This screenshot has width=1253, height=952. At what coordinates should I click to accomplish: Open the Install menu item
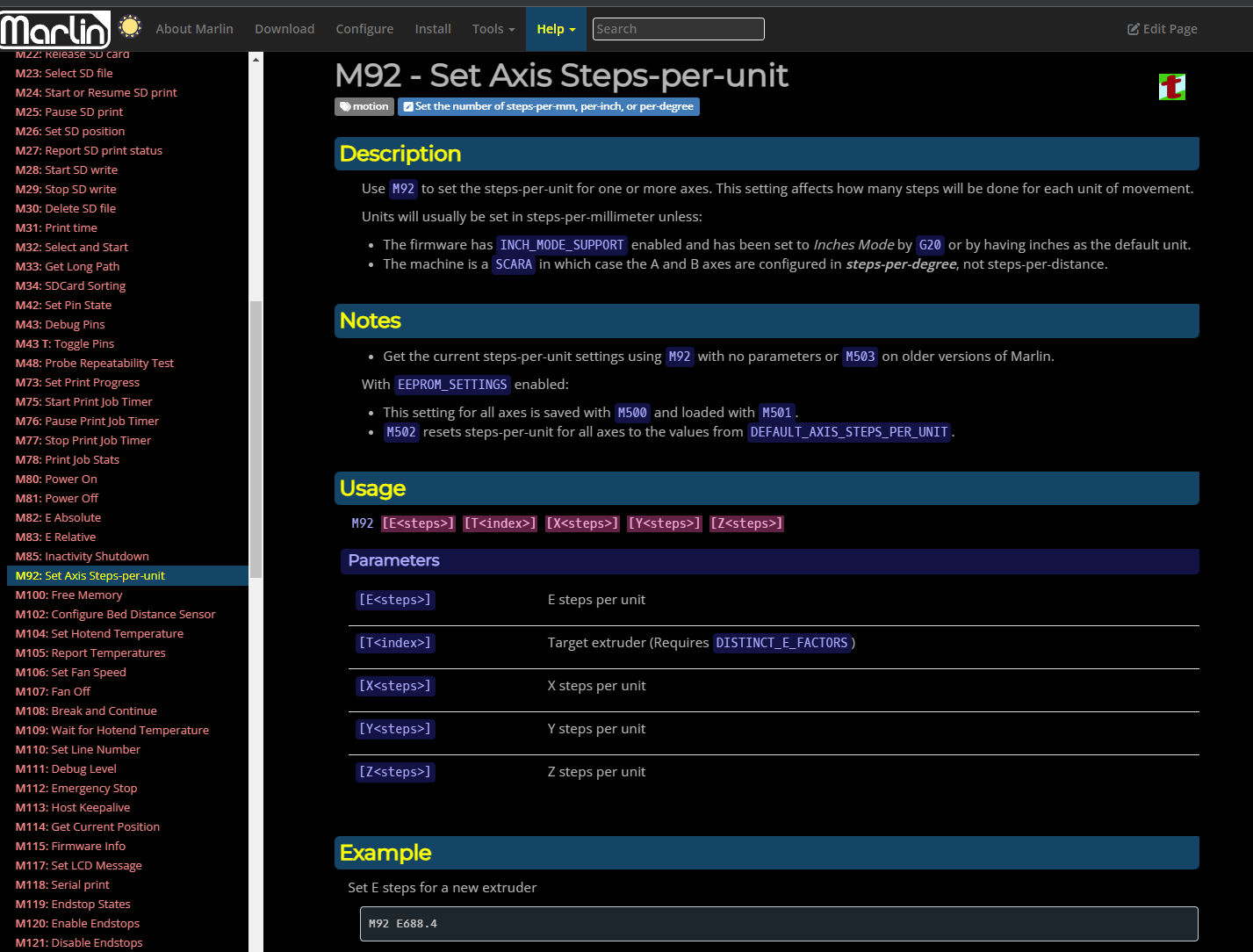(x=433, y=29)
